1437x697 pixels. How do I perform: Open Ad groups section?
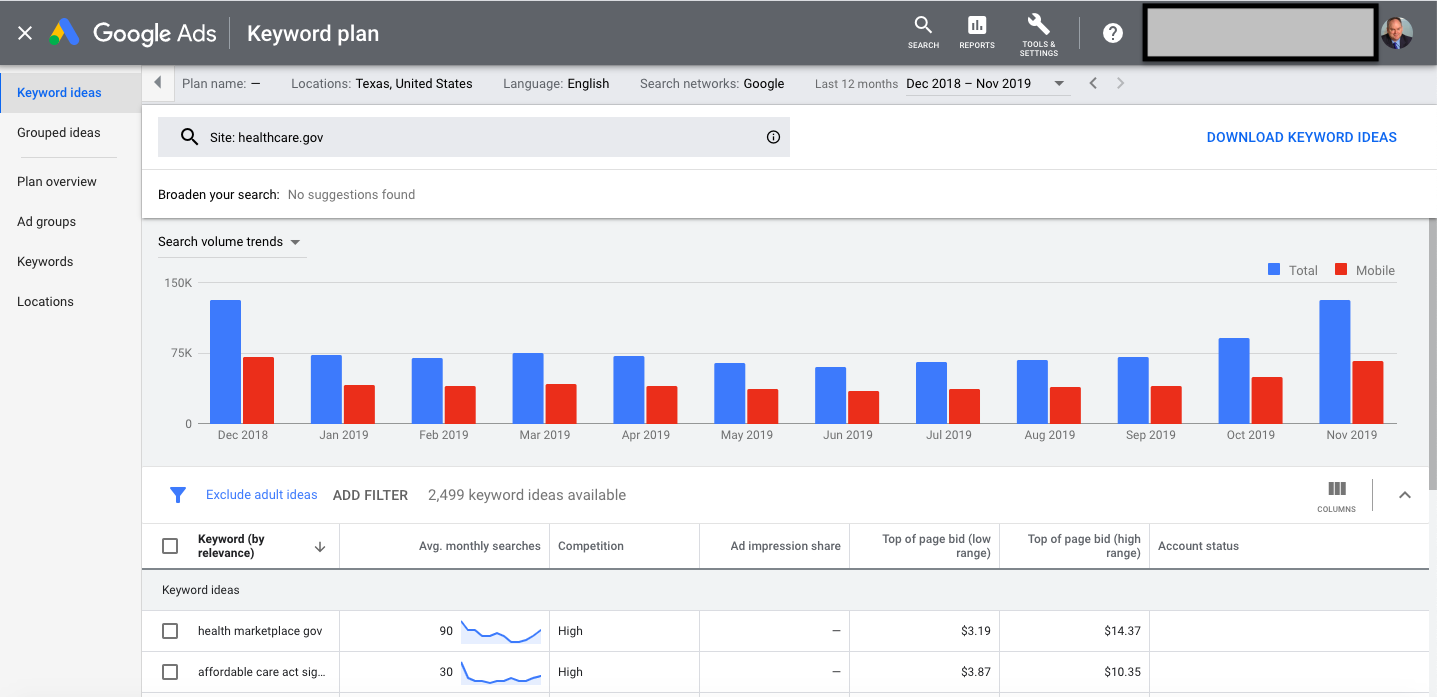tap(46, 222)
